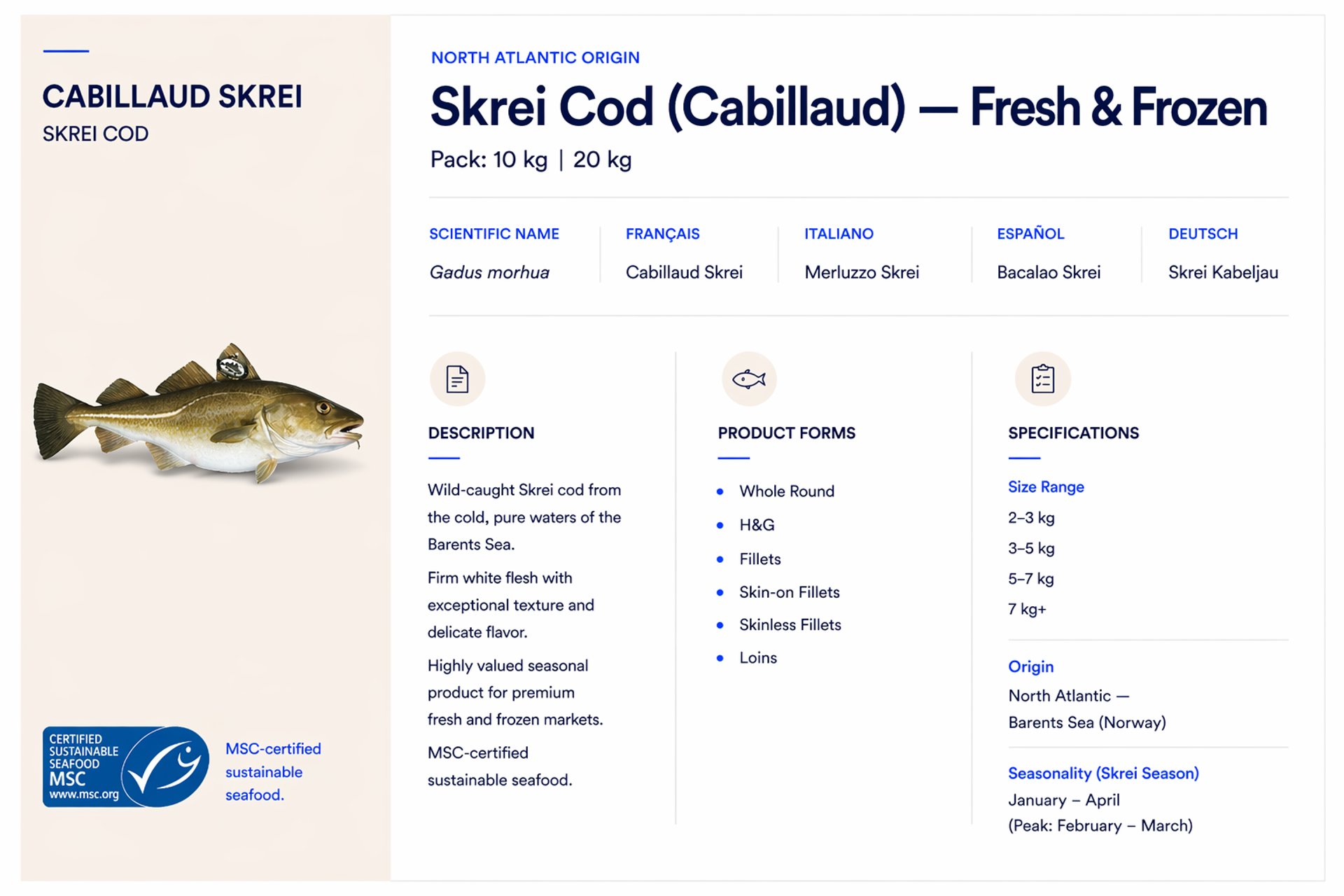The image size is (1344, 896).
Task: Click the Scientific Name column header
Action: [x=493, y=234]
